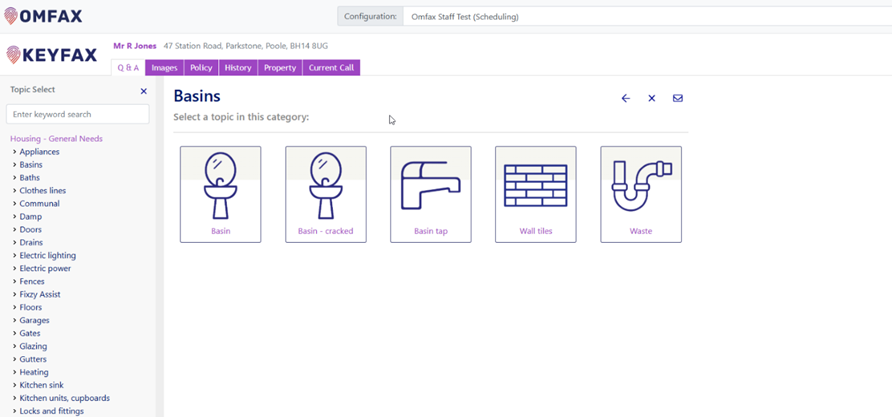Click the back arrow icon

[x=626, y=98]
